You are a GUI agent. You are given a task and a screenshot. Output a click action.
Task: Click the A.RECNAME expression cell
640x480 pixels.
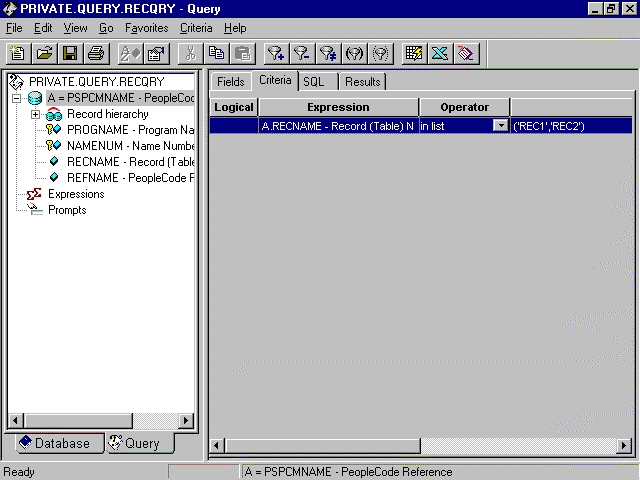coord(338,126)
